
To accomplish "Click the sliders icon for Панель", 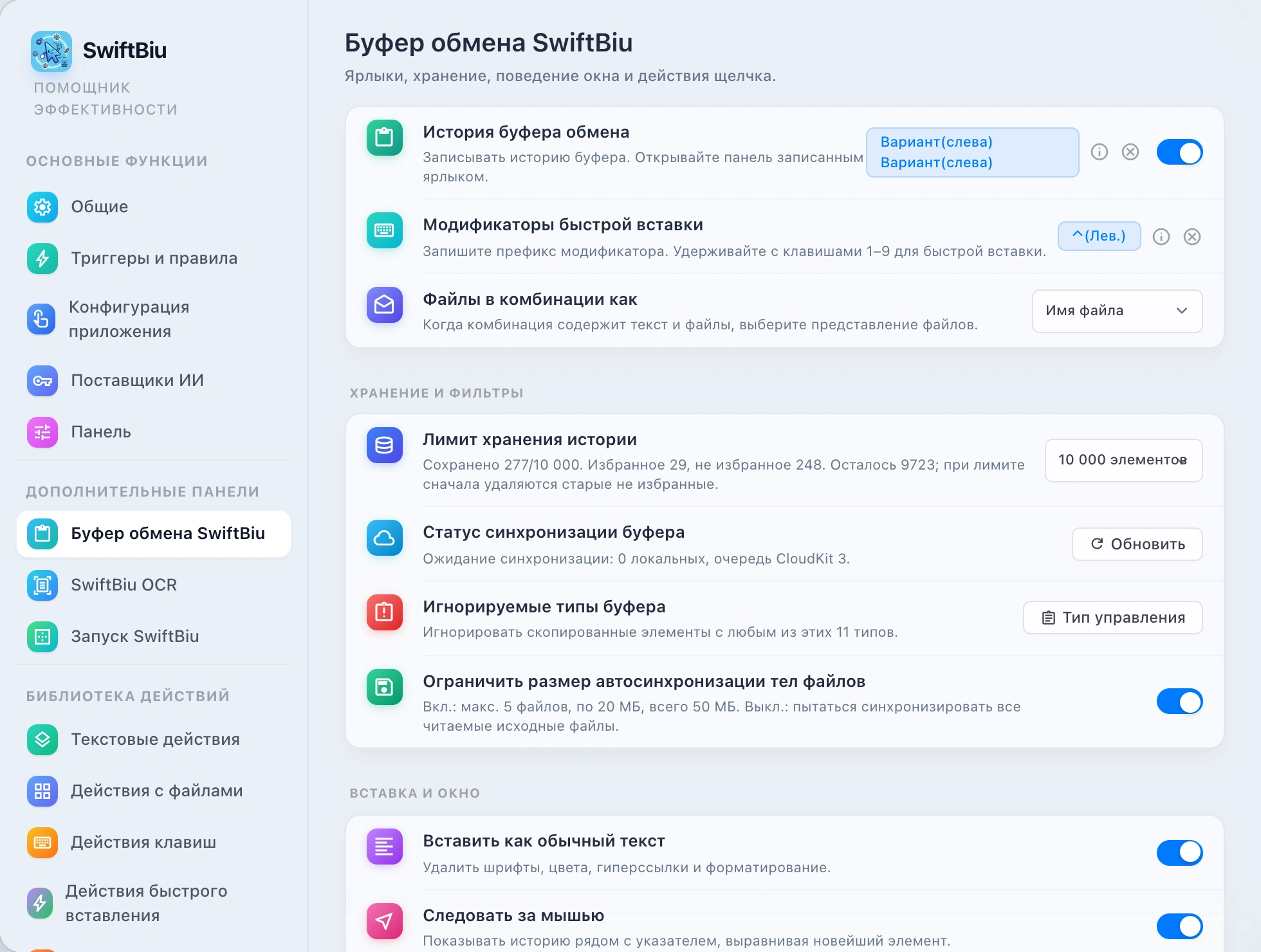I will pyautogui.click(x=42, y=432).
